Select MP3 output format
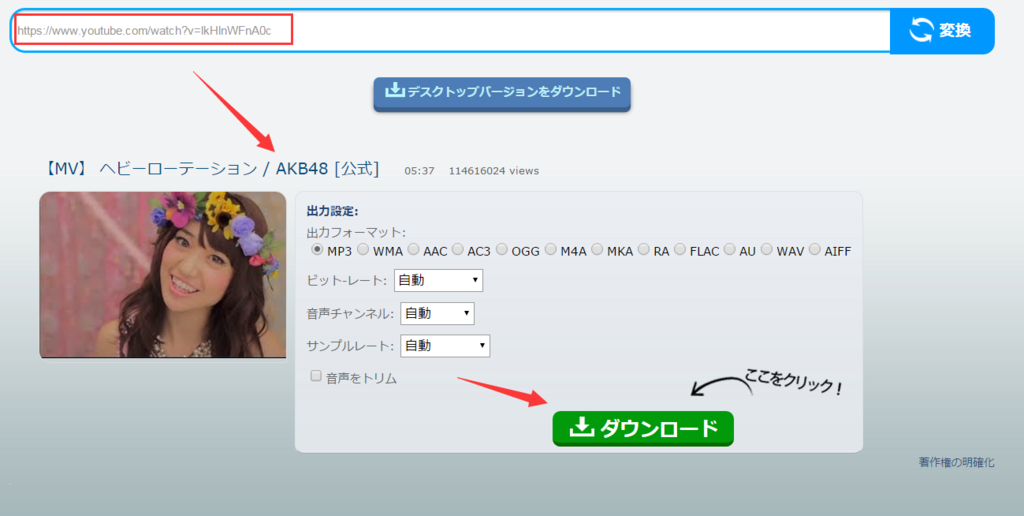Viewport: 1024px width, 516px height. (317, 250)
